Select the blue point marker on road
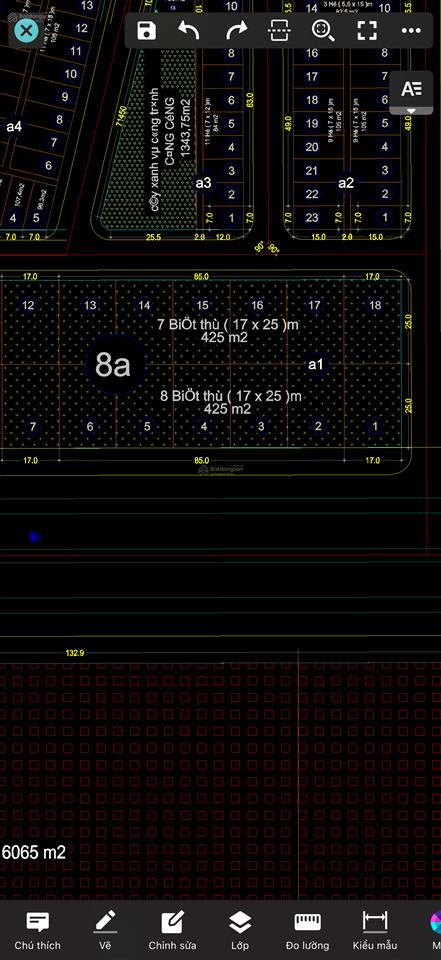 (x=34, y=537)
